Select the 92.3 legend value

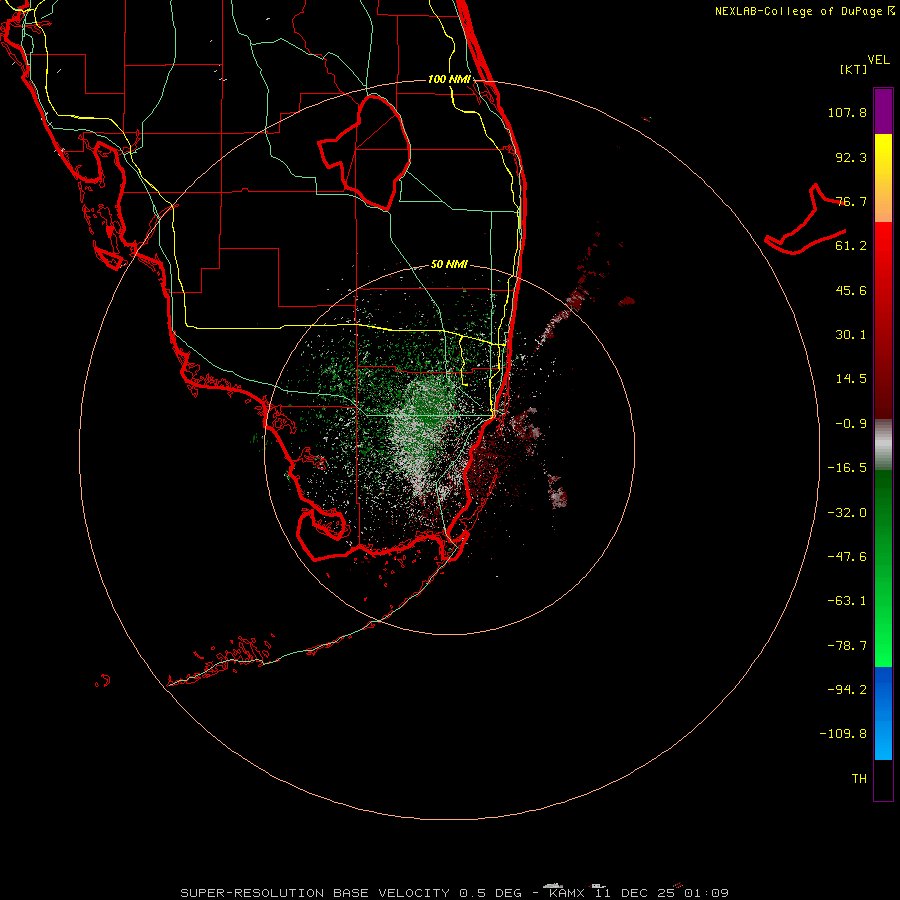(x=851, y=157)
